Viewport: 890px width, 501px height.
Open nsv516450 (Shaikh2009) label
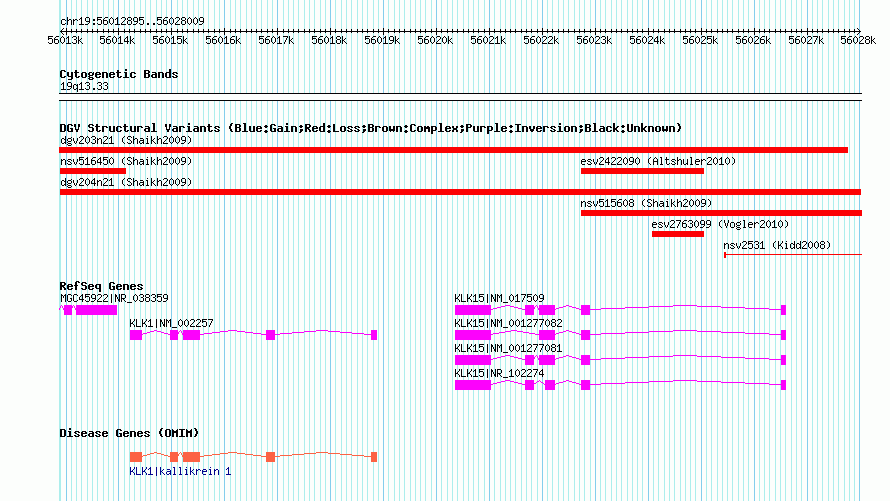click(x=126, y=161)
